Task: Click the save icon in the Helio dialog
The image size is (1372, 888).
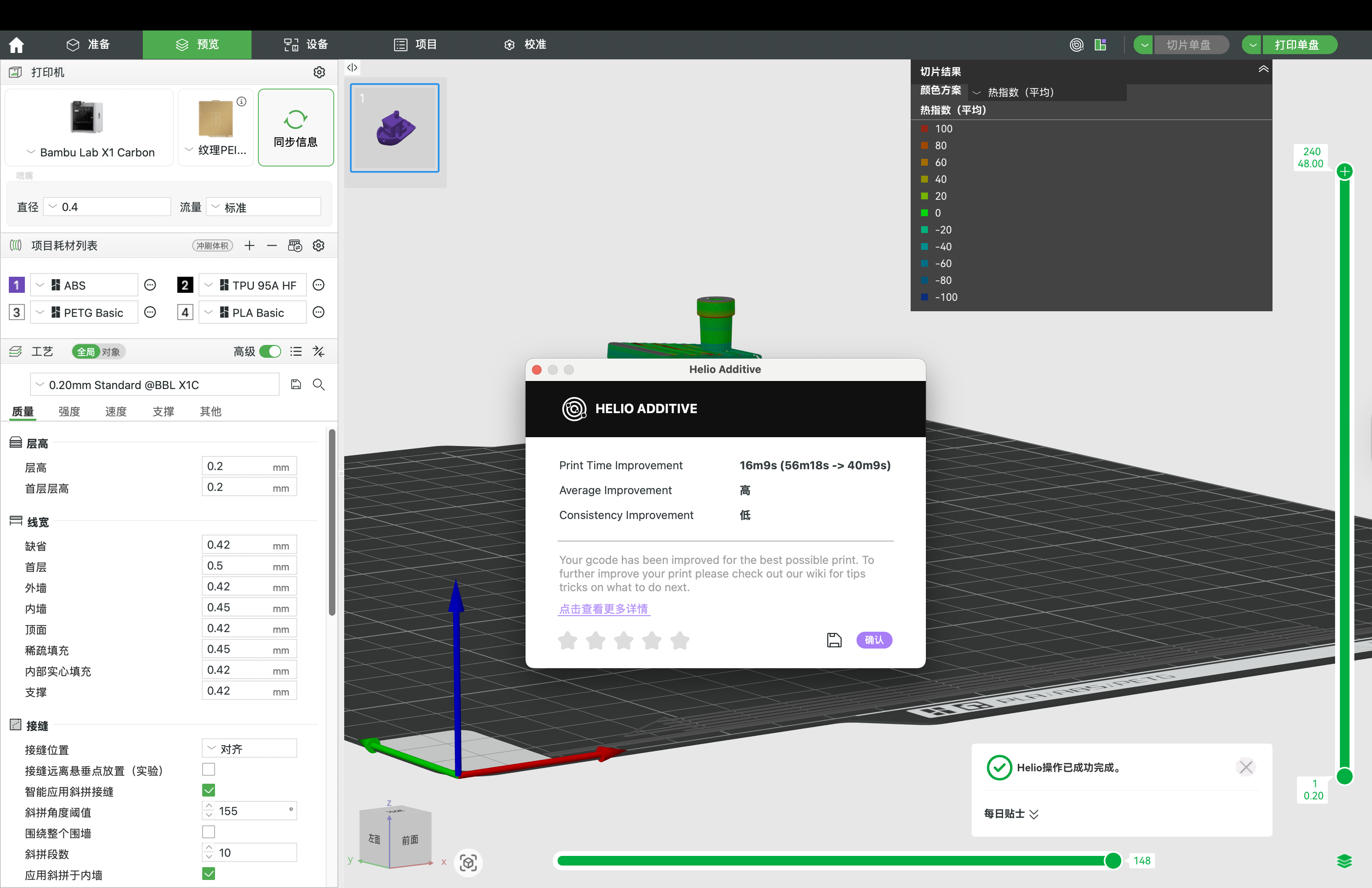Action: (834, 640)
